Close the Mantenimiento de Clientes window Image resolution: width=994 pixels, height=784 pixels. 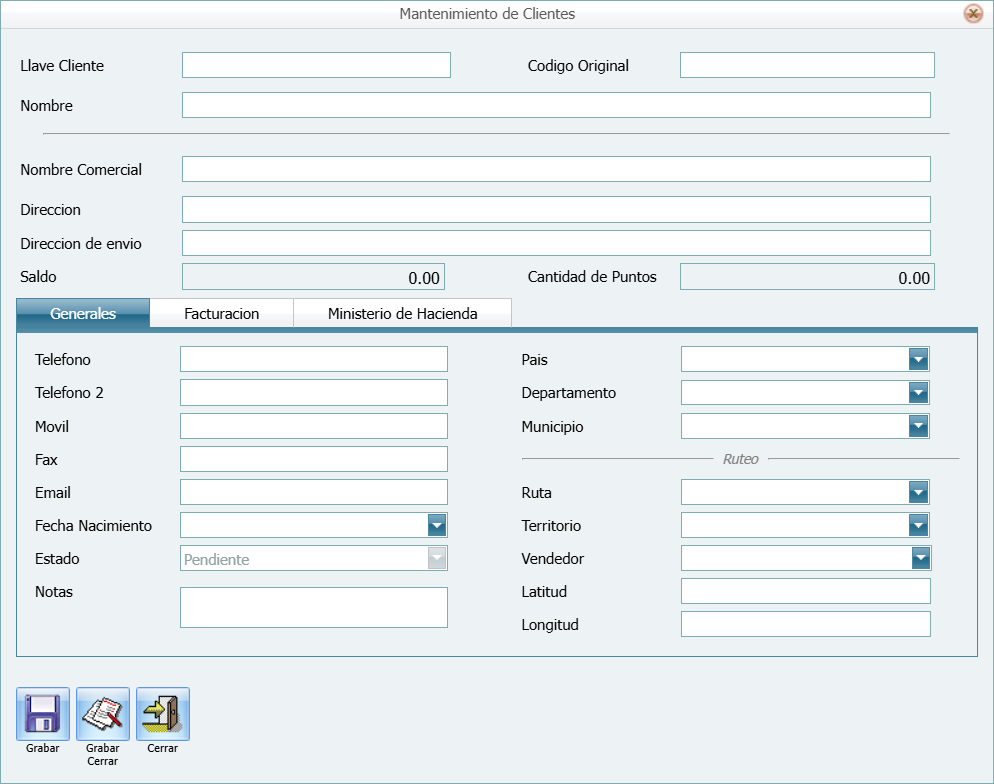point(972,14)
